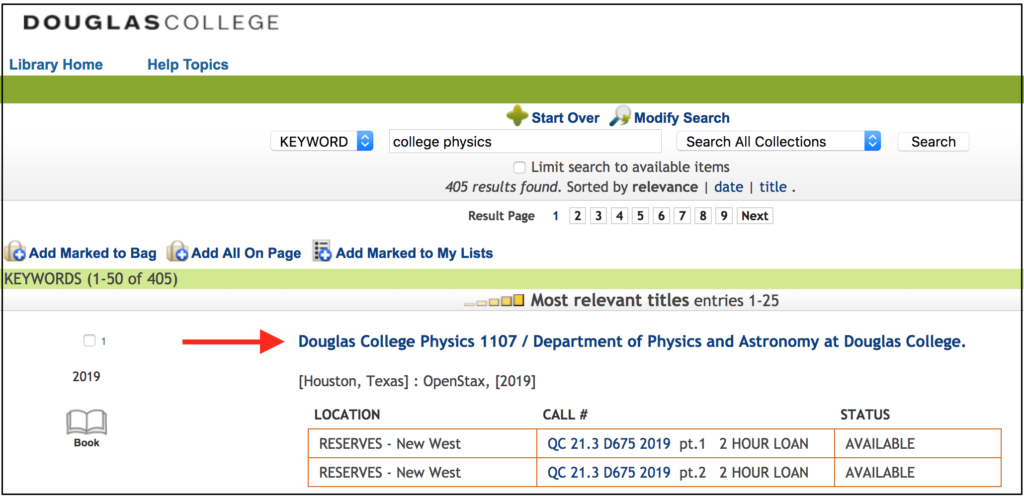Screen dimensions: 1024x499
Task: Click the Next results page button
Action: click(x=755, y=216)
